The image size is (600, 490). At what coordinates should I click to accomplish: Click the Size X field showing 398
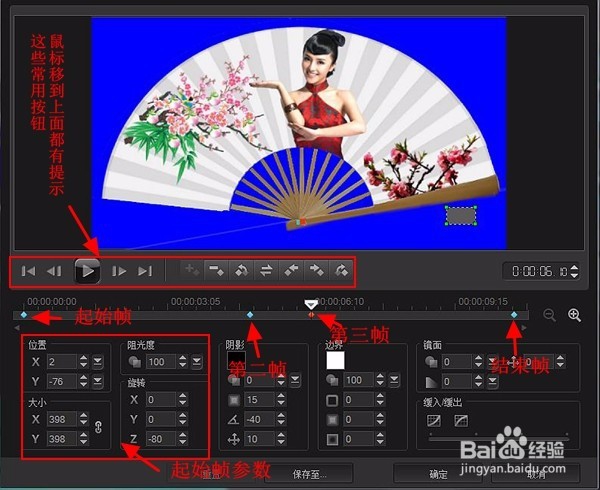pyautogui.click(x=62, y=419)
